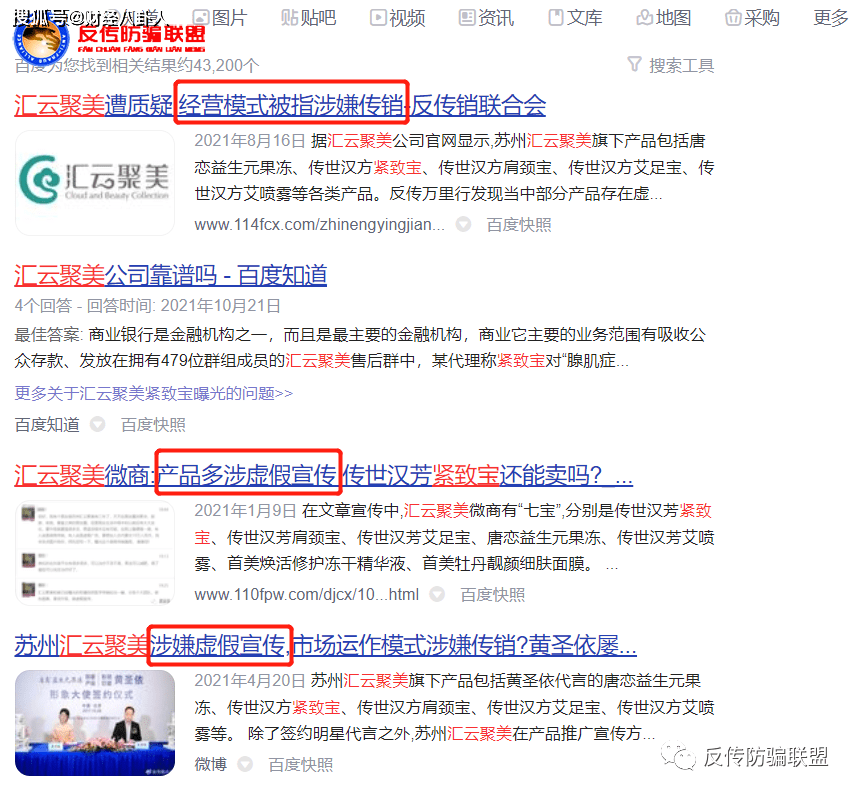Image resolution: width=856 pixels, height=795 pixels.
Task: Click the 视频 play icon
Action: (x=378, y=17)
